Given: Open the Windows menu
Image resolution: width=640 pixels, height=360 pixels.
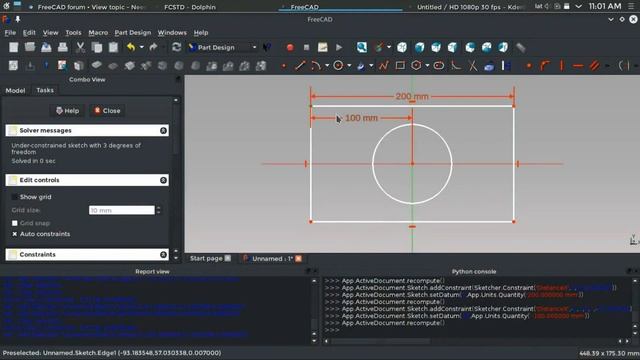Looking at the screenshot, I should pyautogui.click(x=172, y=33).
